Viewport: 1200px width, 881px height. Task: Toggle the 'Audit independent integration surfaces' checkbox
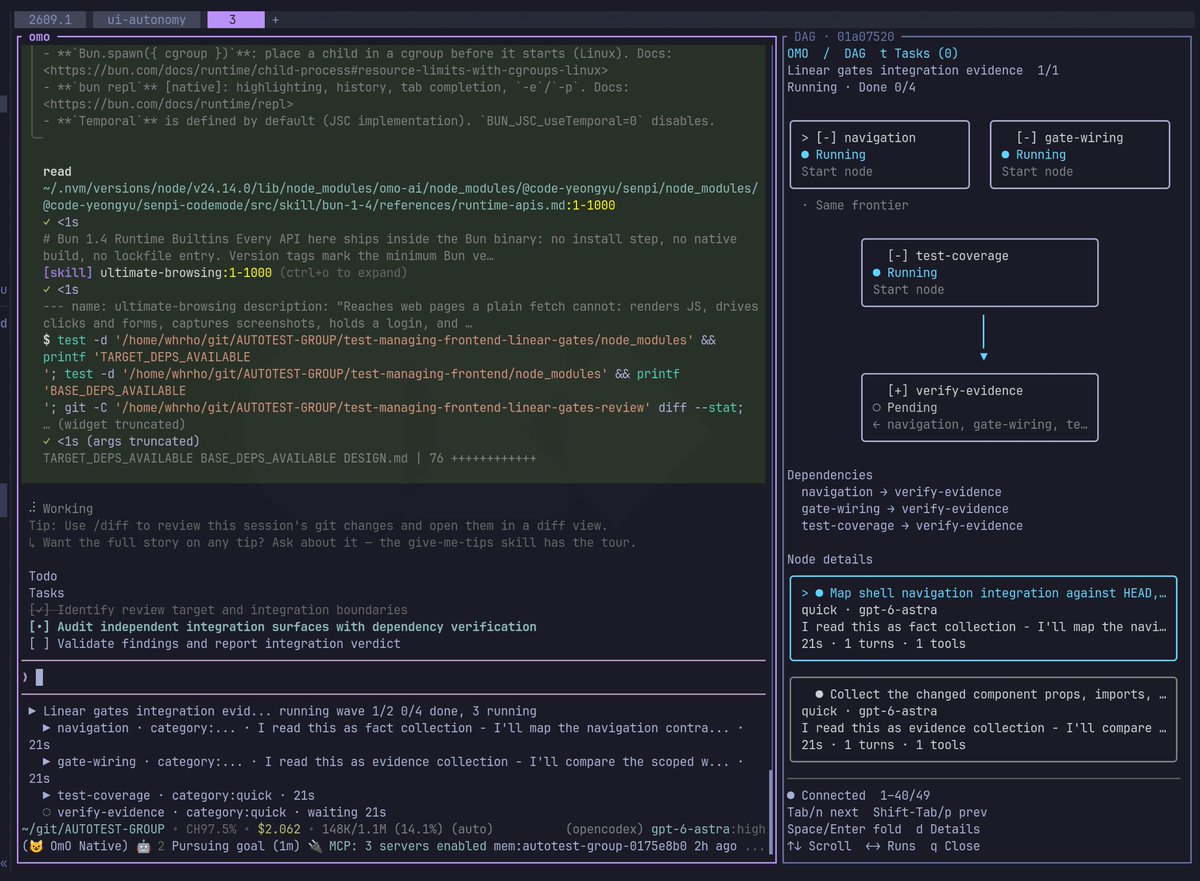(38, 627)
